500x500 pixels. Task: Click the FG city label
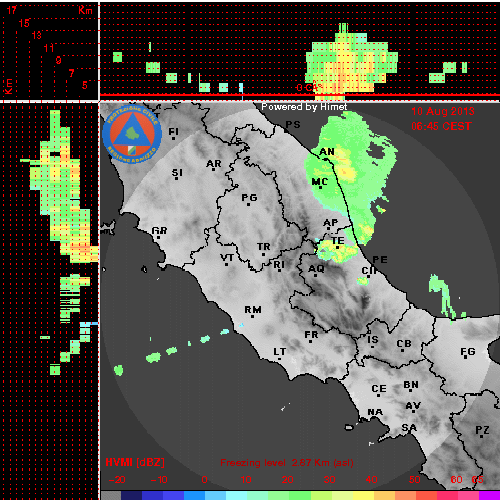[468, 352]
